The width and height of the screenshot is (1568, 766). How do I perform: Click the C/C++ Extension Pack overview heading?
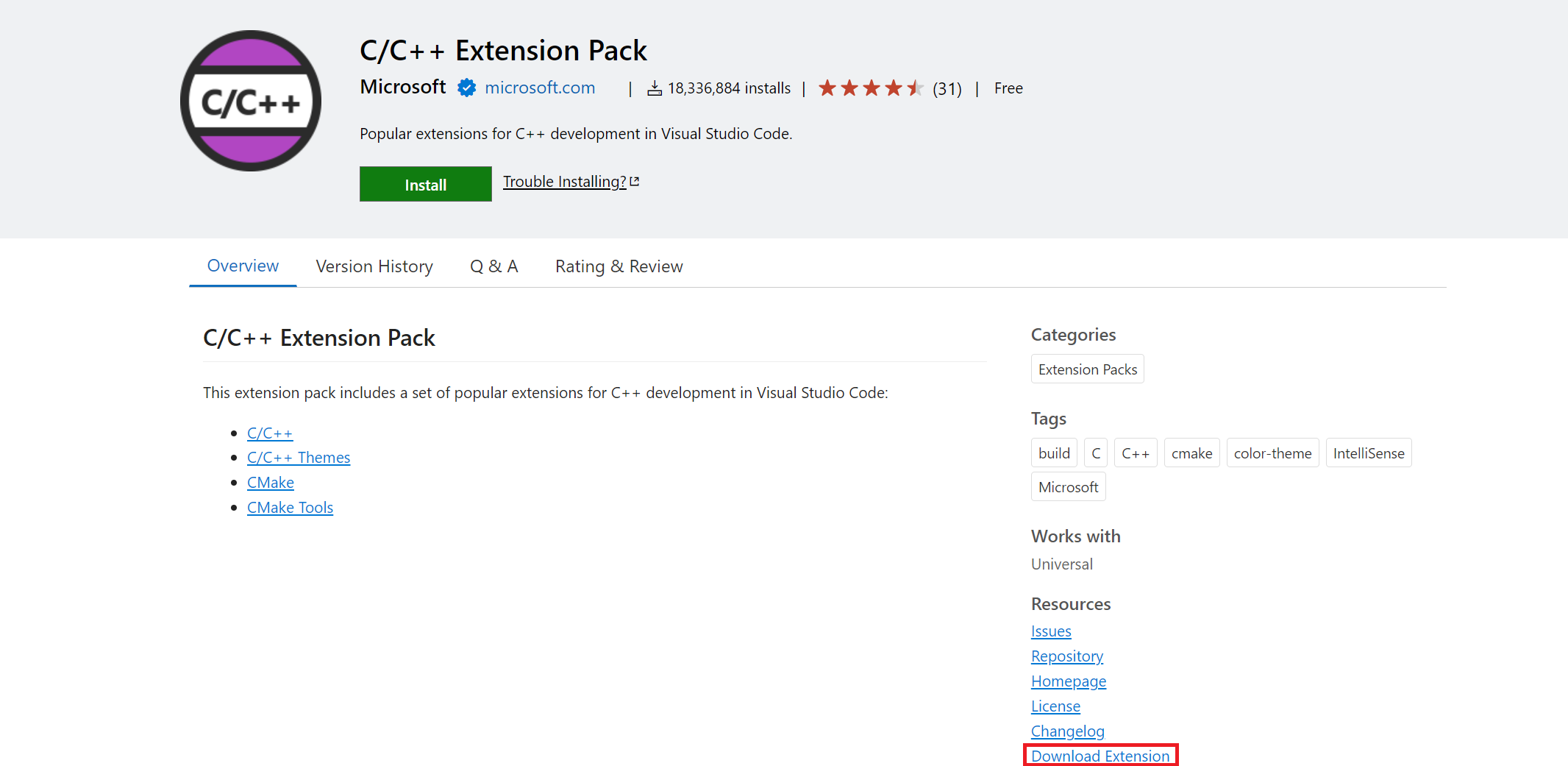(x=319, y=338)
